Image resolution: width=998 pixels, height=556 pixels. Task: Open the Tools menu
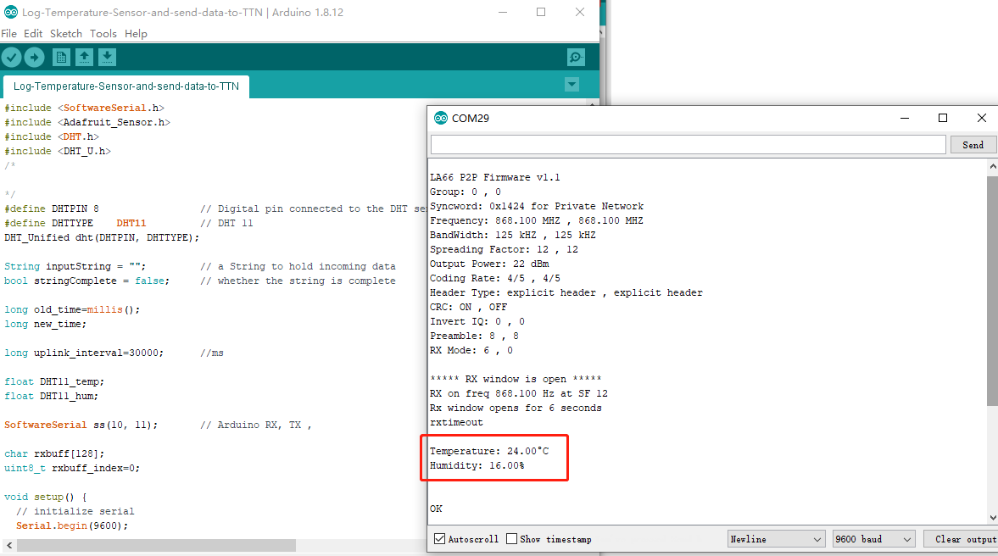coord(103,34)
